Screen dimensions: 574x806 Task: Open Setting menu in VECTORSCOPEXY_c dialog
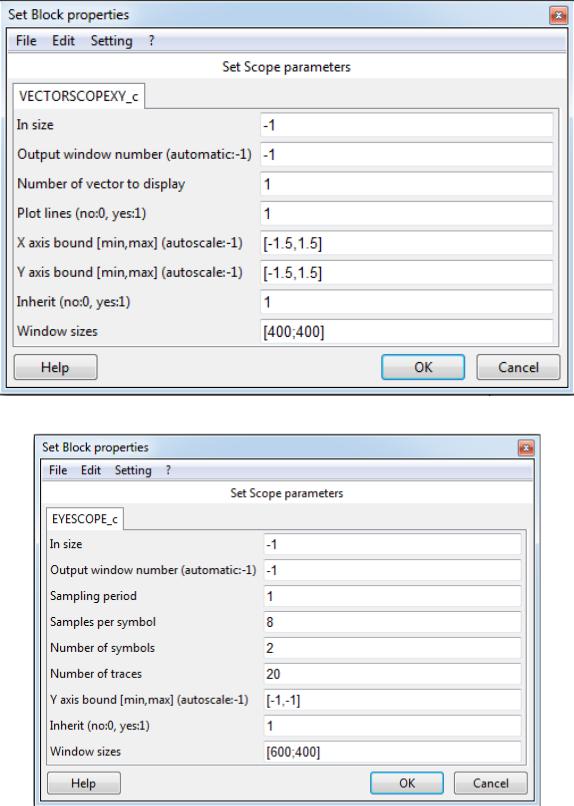pyautogui.click(x=112, y=41)
